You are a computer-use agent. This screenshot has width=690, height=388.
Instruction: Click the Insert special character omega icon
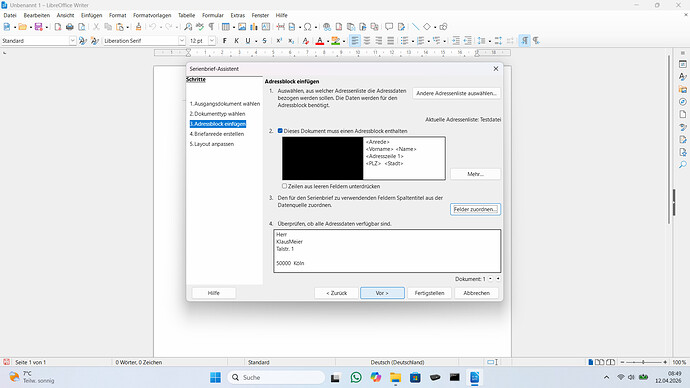click(x=308, y=27)
